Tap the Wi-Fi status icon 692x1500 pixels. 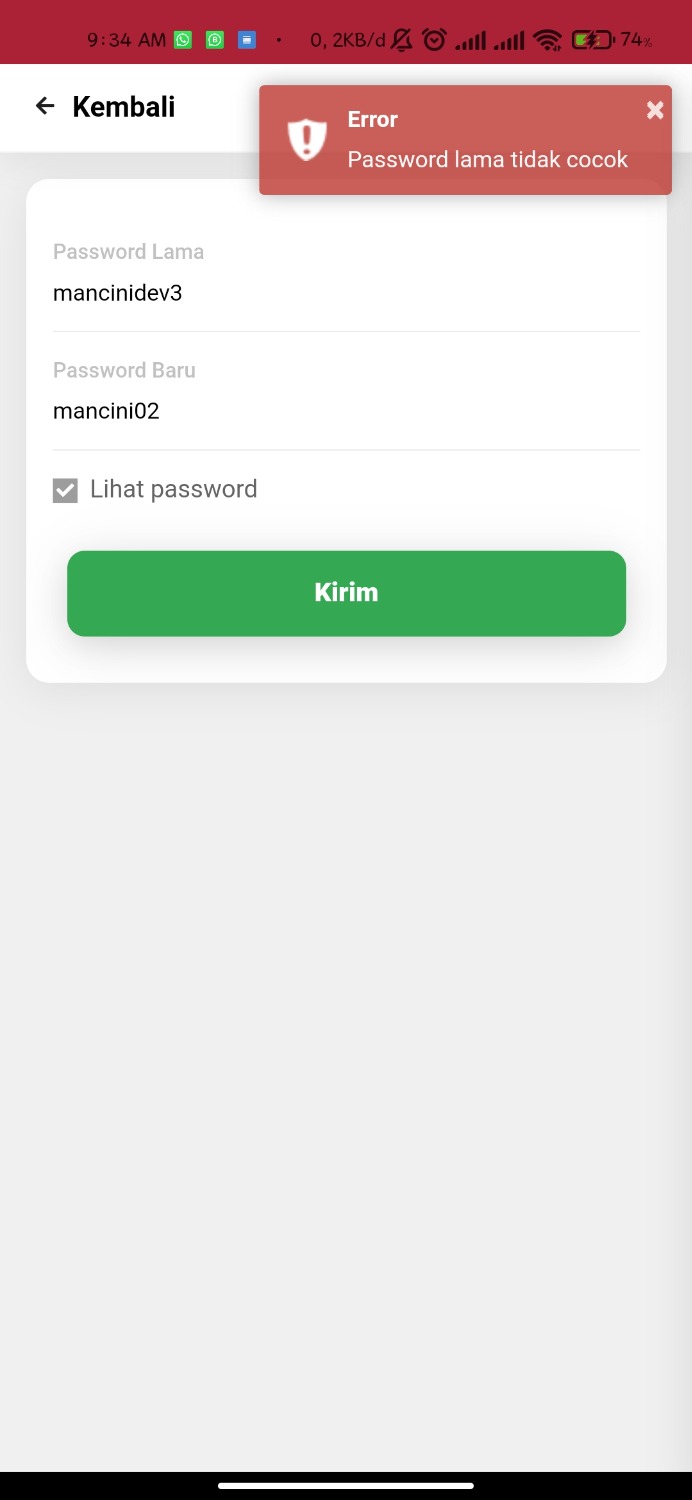pos(547,40)
